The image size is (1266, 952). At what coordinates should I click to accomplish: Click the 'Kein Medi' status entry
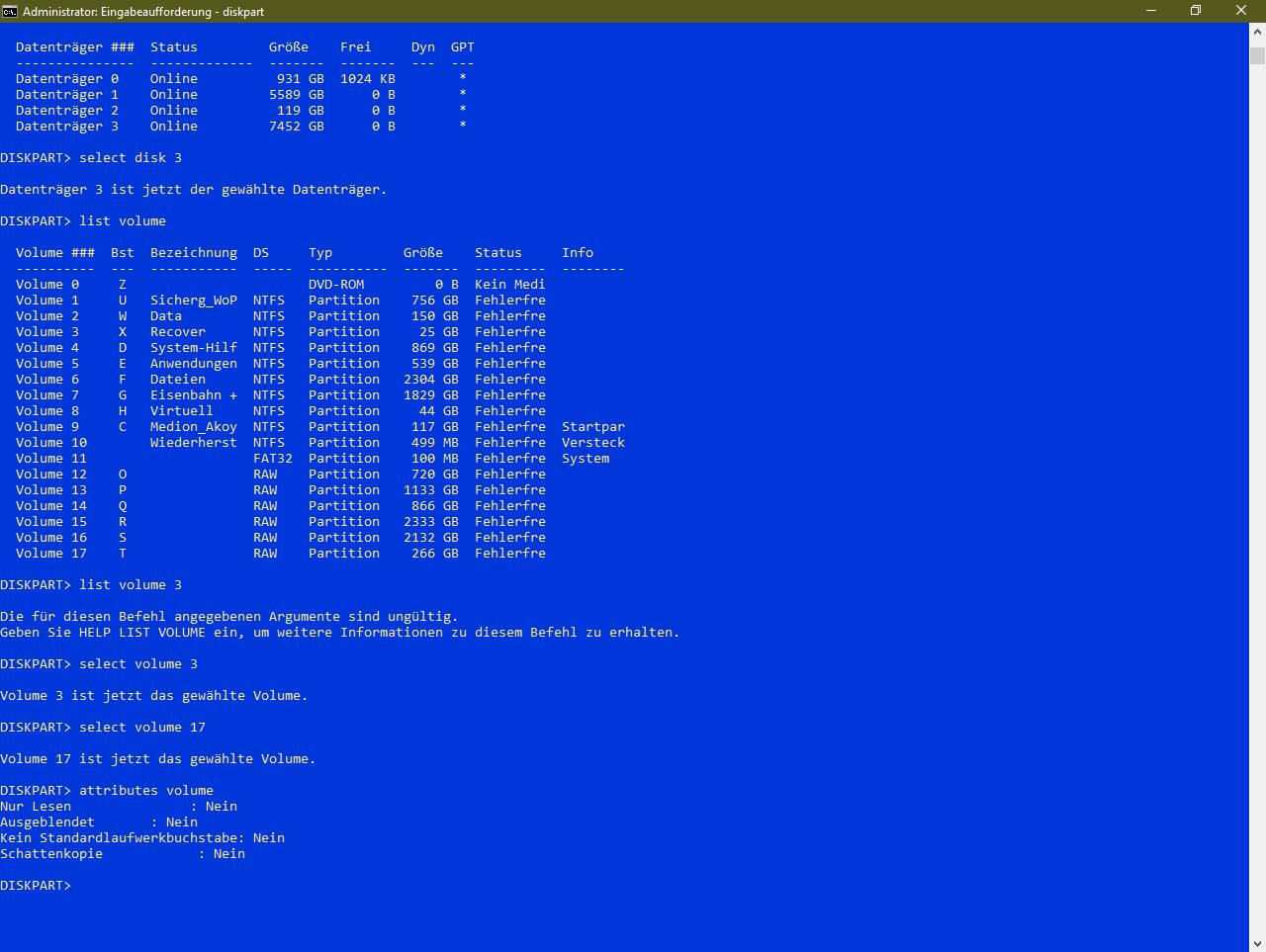(510, 285)
